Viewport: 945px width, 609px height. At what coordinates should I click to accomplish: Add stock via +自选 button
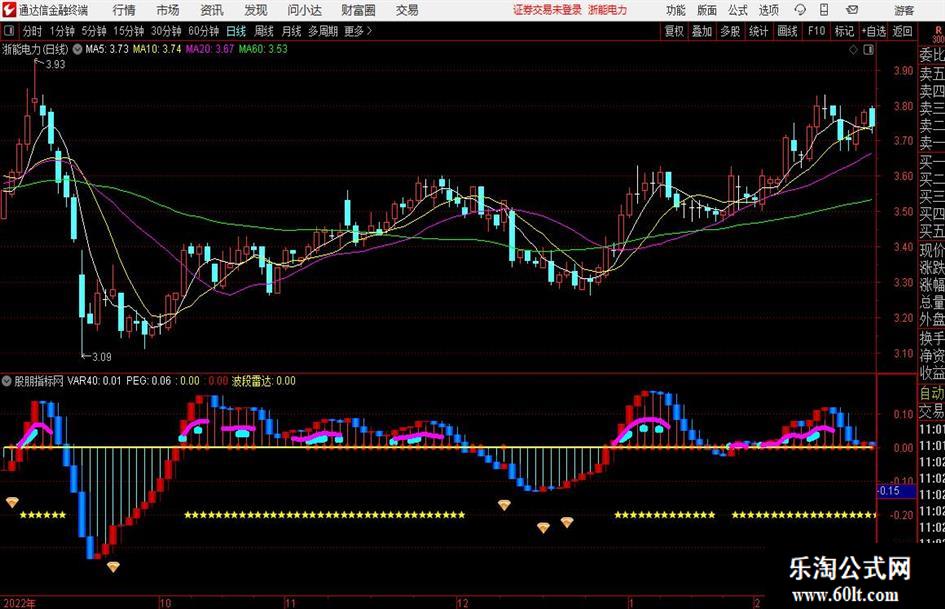click(874, 31)
